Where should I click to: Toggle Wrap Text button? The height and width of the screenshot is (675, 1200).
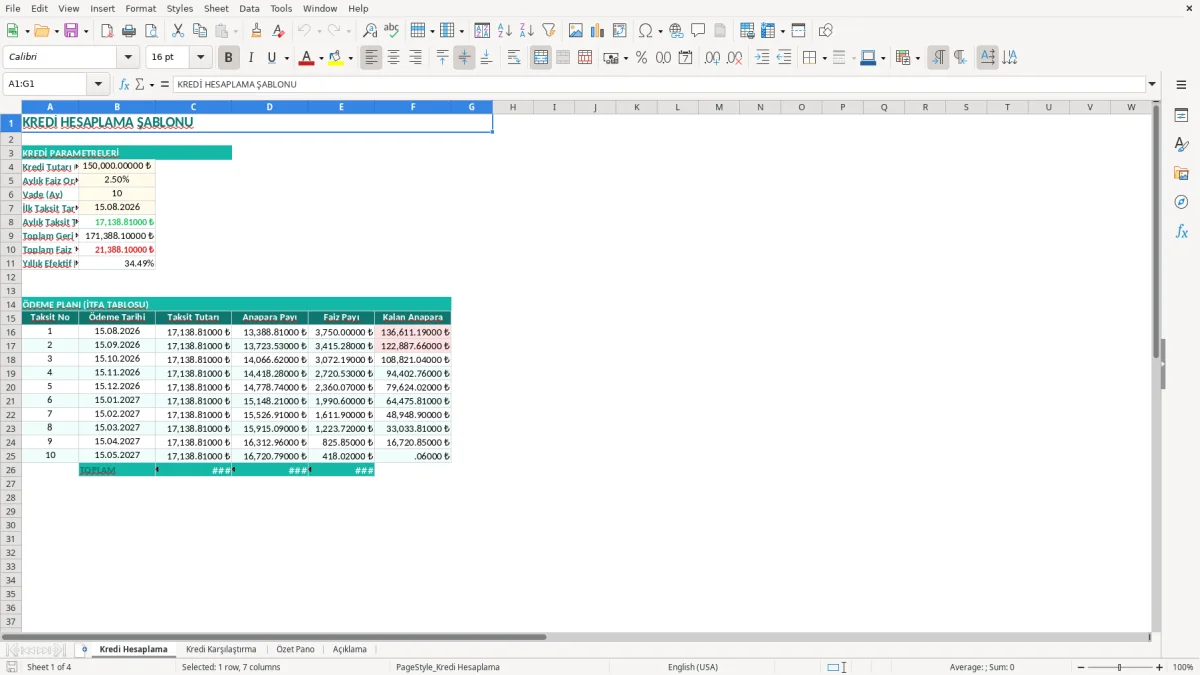[513, 58]
